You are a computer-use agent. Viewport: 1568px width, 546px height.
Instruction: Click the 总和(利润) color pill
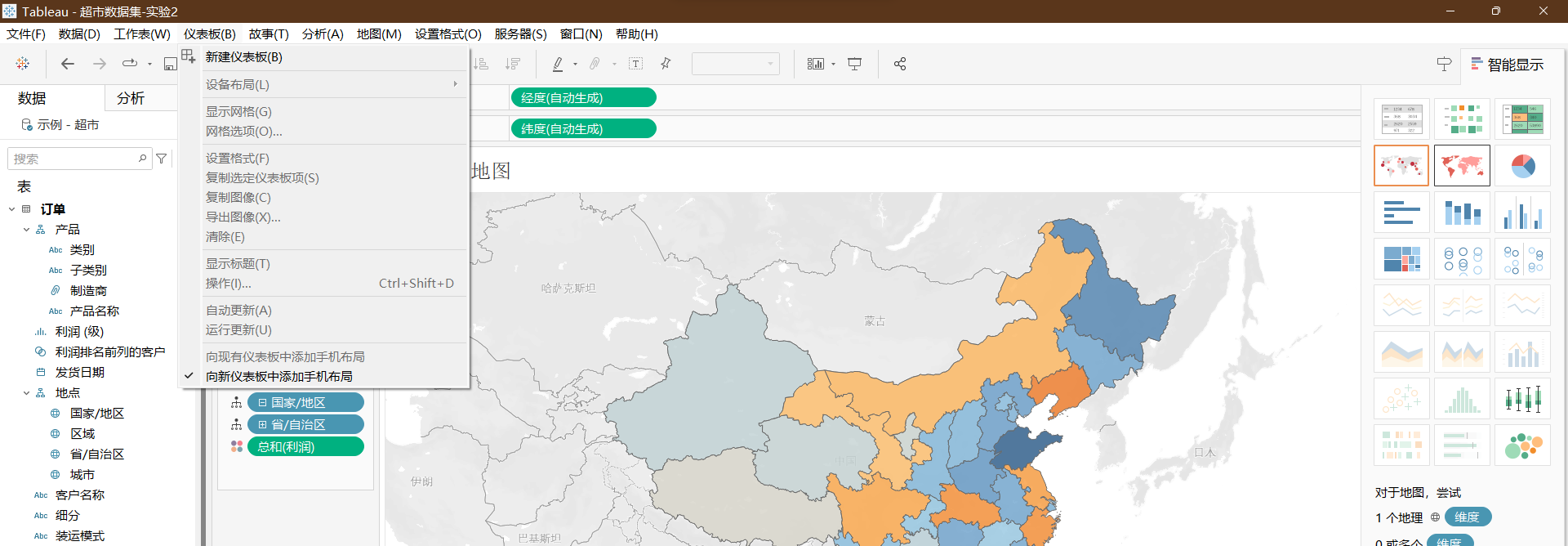point(305,446)
